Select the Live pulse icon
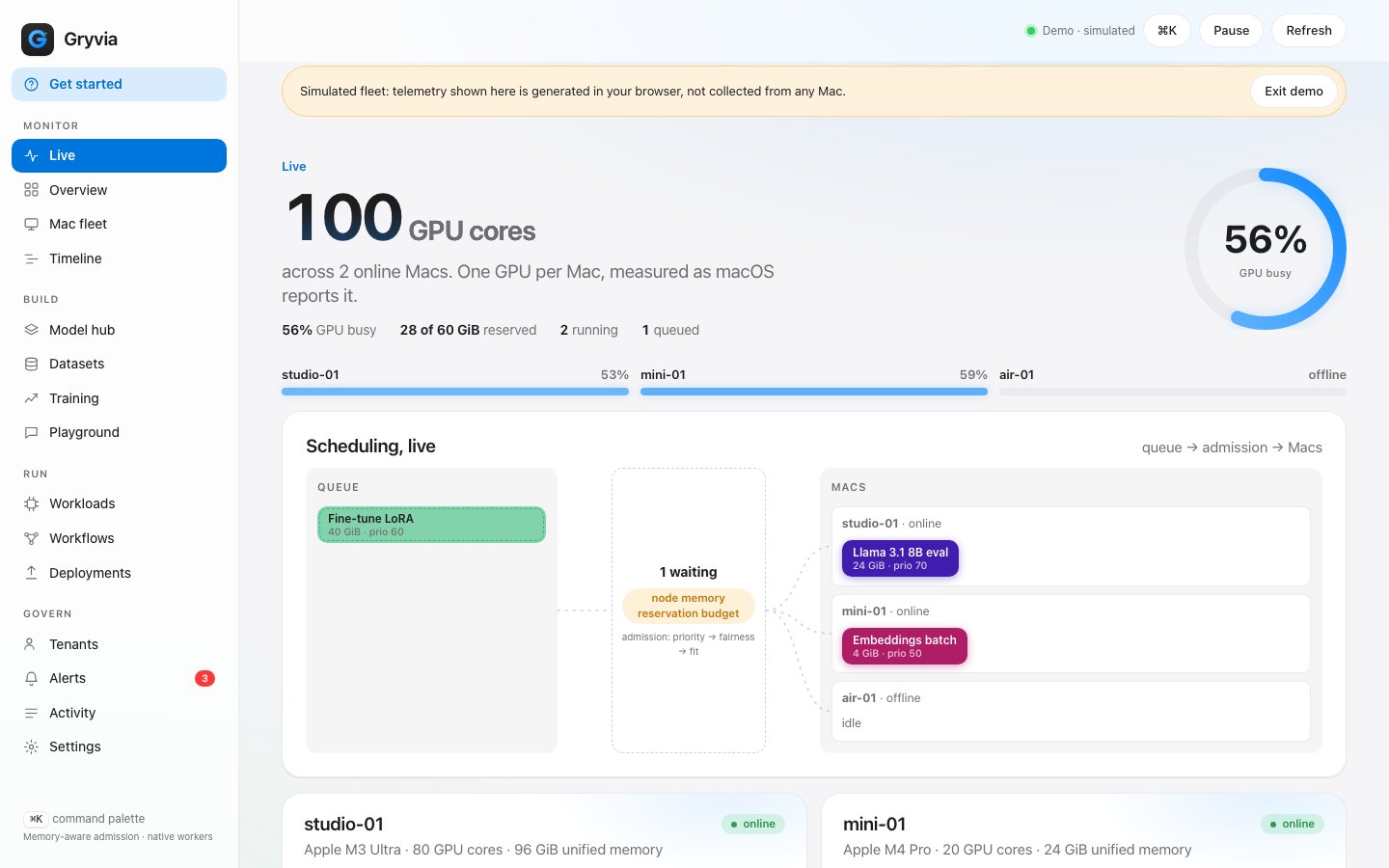Screen dimensions: 1389x868 point(32,155)
